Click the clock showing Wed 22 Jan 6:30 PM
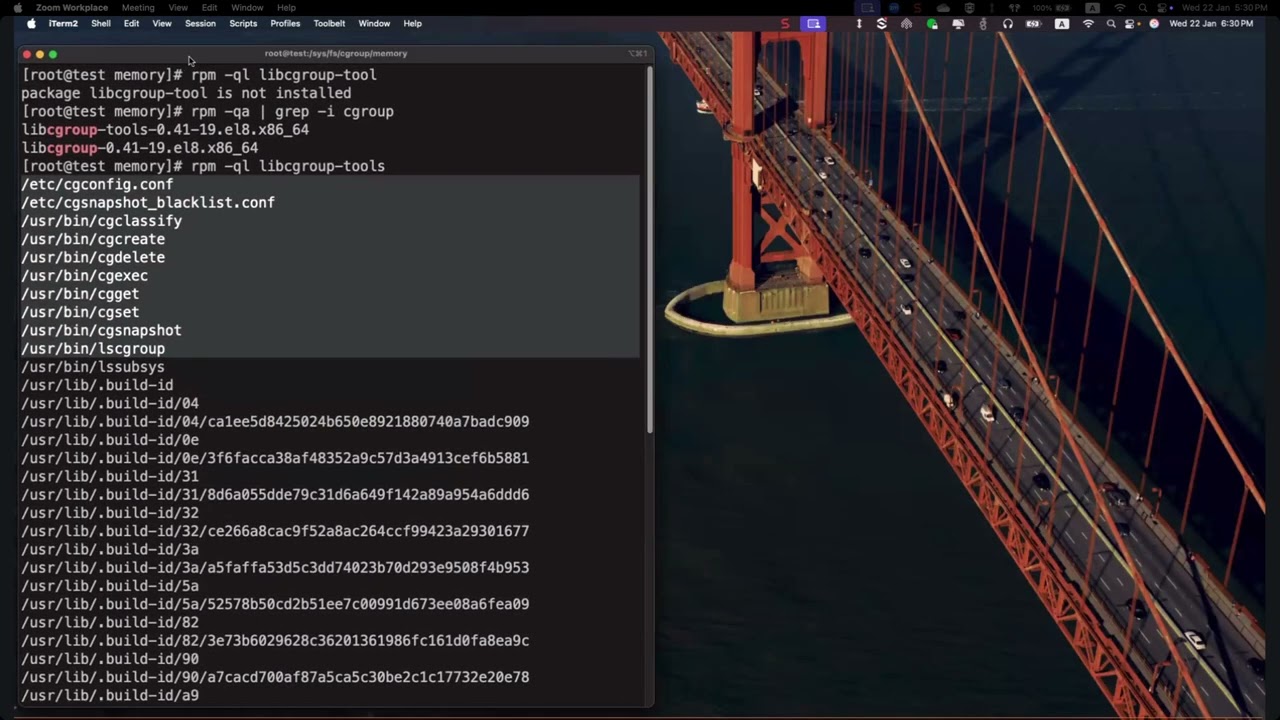The width and height of the screenshot is (1280, 720). (x=1210, y=23)
